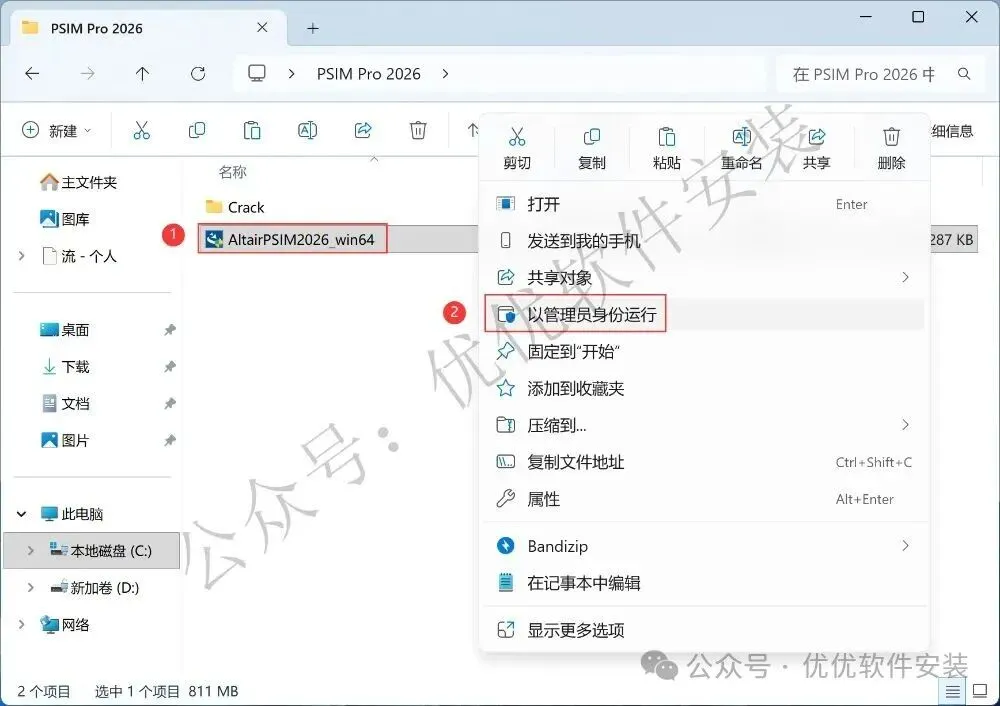Image resolution: width=1000 pixels, height=706 pixels.
Task: Expand the 网络 tree node
Action: (x=22, y=624)
